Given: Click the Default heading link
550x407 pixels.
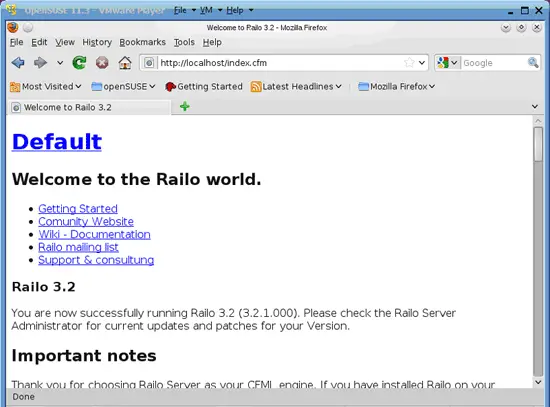Looking at the screenshot, I should coord(57,142).
